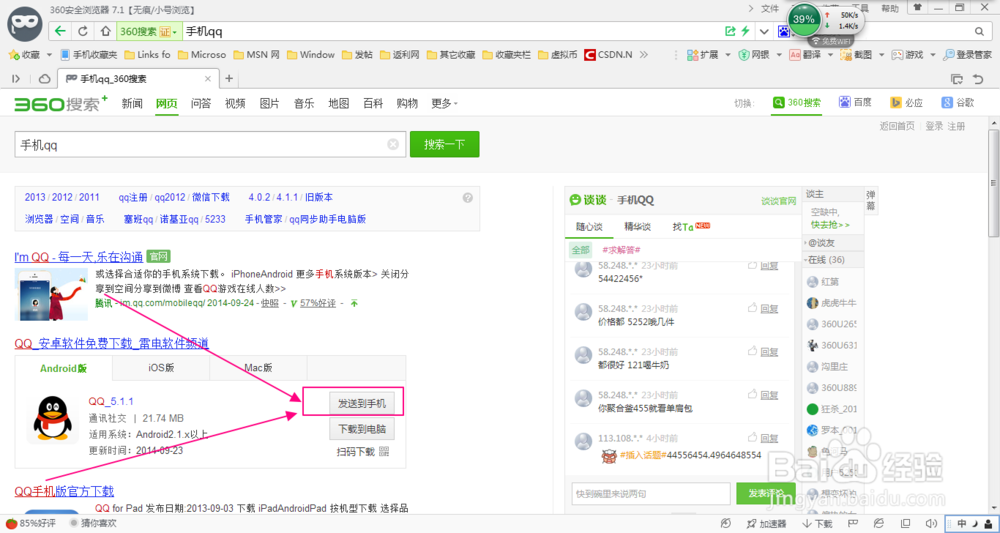Click the 登录管家 login manager icon

967,55
